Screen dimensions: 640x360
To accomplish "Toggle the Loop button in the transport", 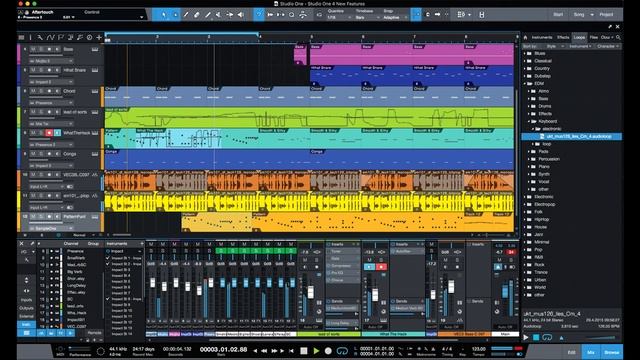I will 342,351.
